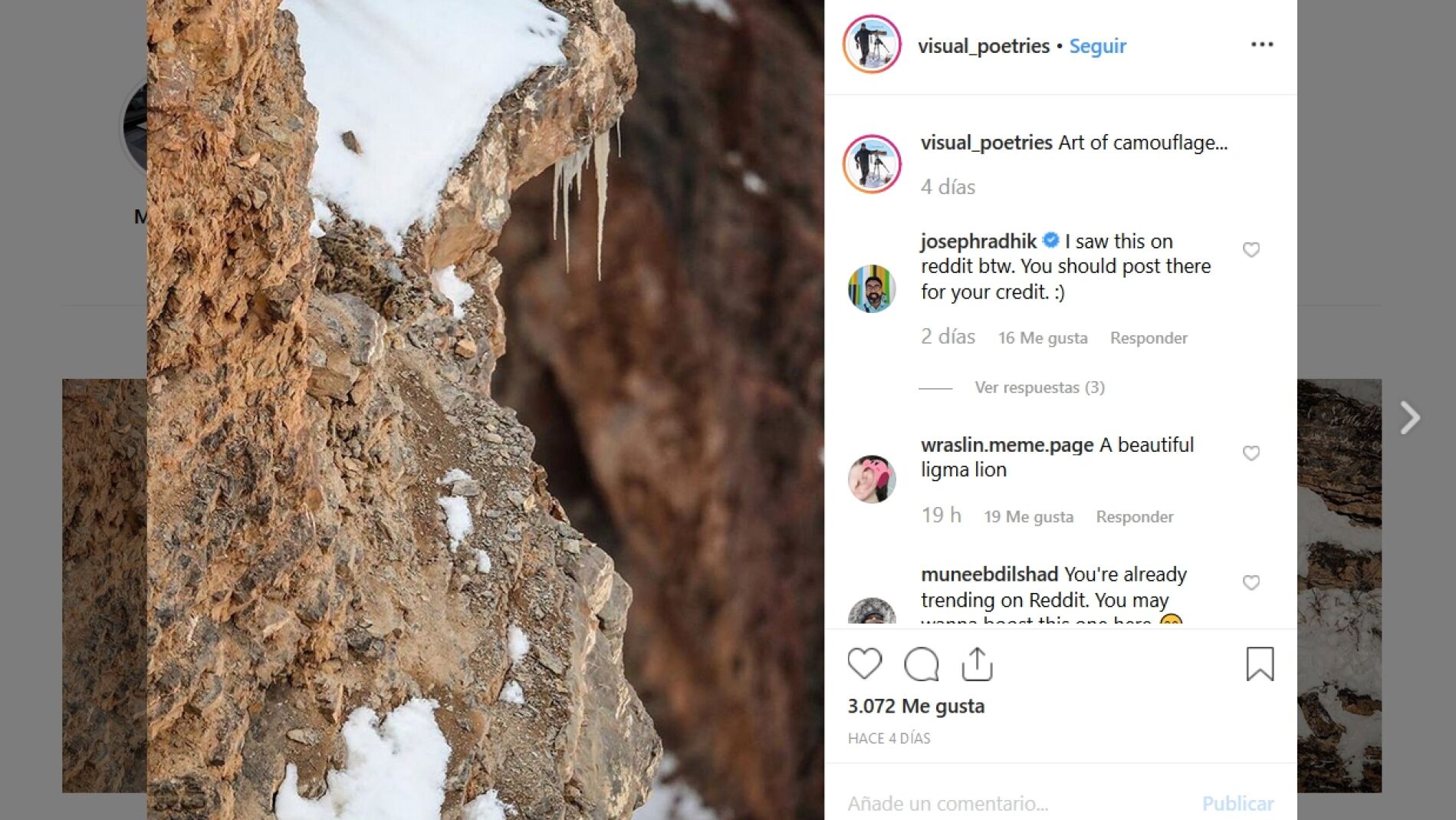Viewport: 1456px width, 820px height.
Task: Submit comment with Publicar button
Action: 1237,803
